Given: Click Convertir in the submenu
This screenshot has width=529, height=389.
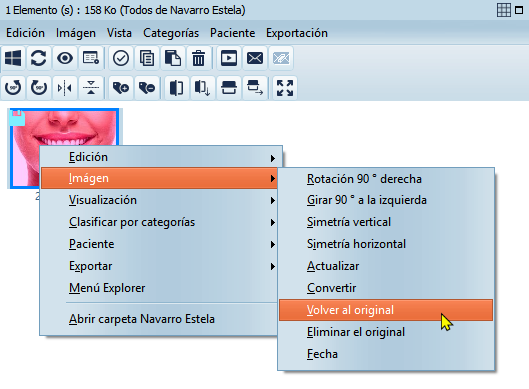Looking at the screenshot, I should pyautogui.click(x=386, y=288).
